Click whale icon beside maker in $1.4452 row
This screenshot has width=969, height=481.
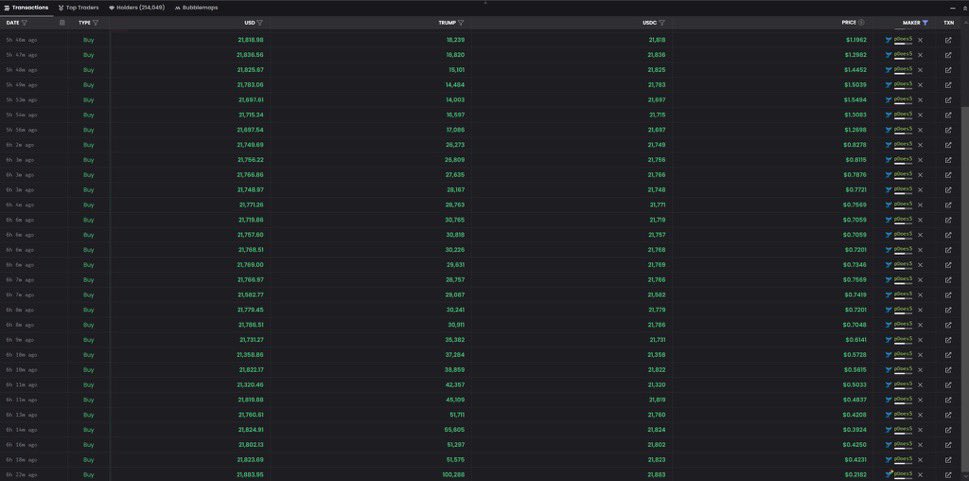(889, 70)
